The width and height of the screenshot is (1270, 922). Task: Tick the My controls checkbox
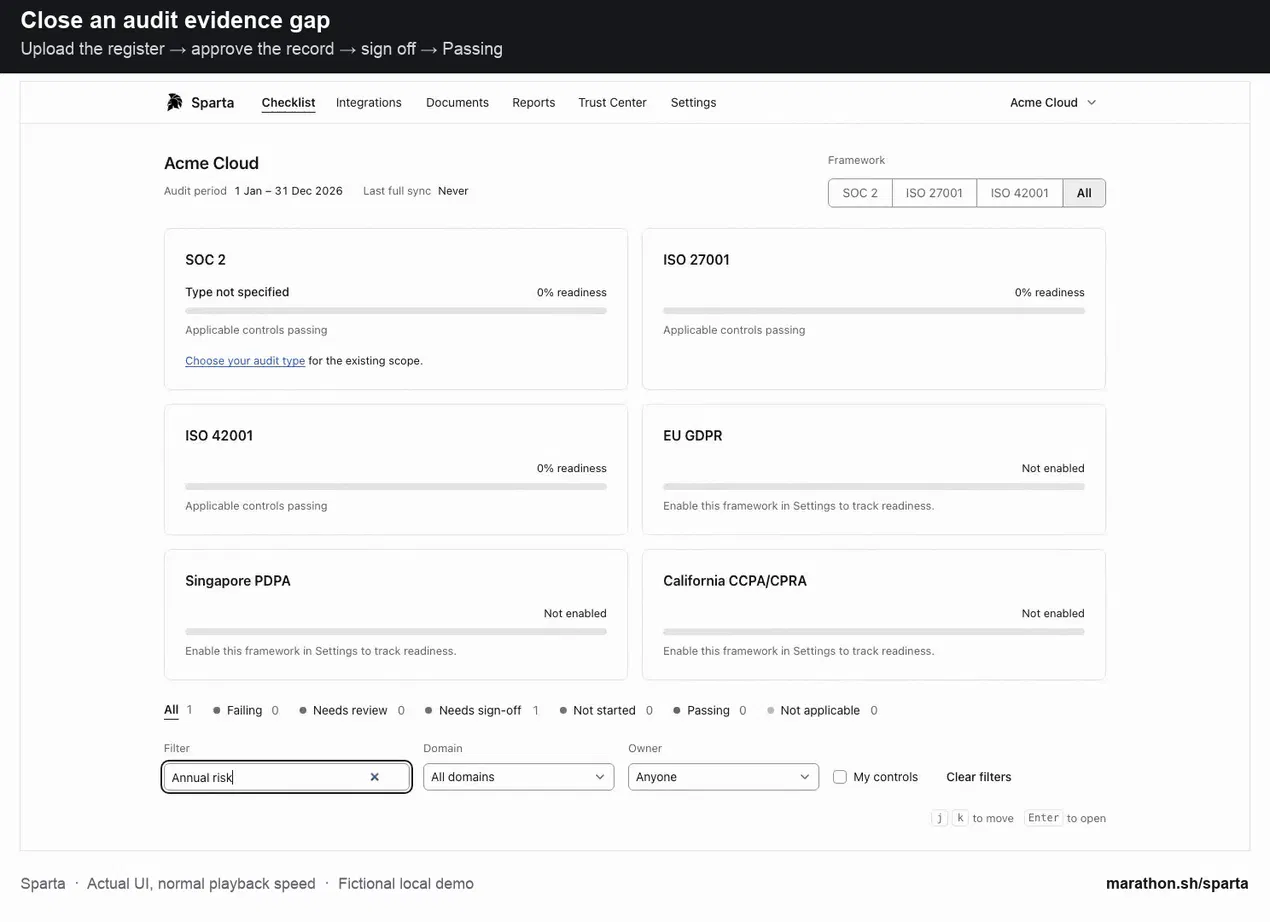click(x=840, y=777)
